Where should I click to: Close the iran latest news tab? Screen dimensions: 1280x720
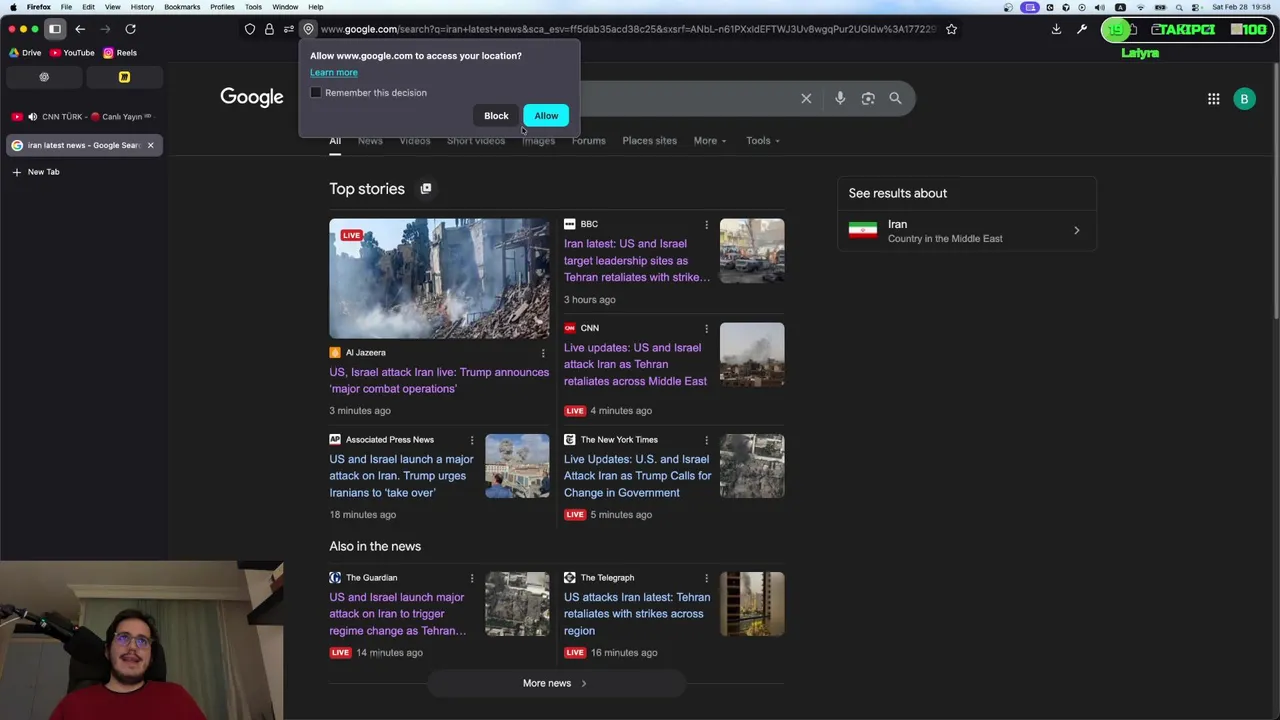point(151,146)
